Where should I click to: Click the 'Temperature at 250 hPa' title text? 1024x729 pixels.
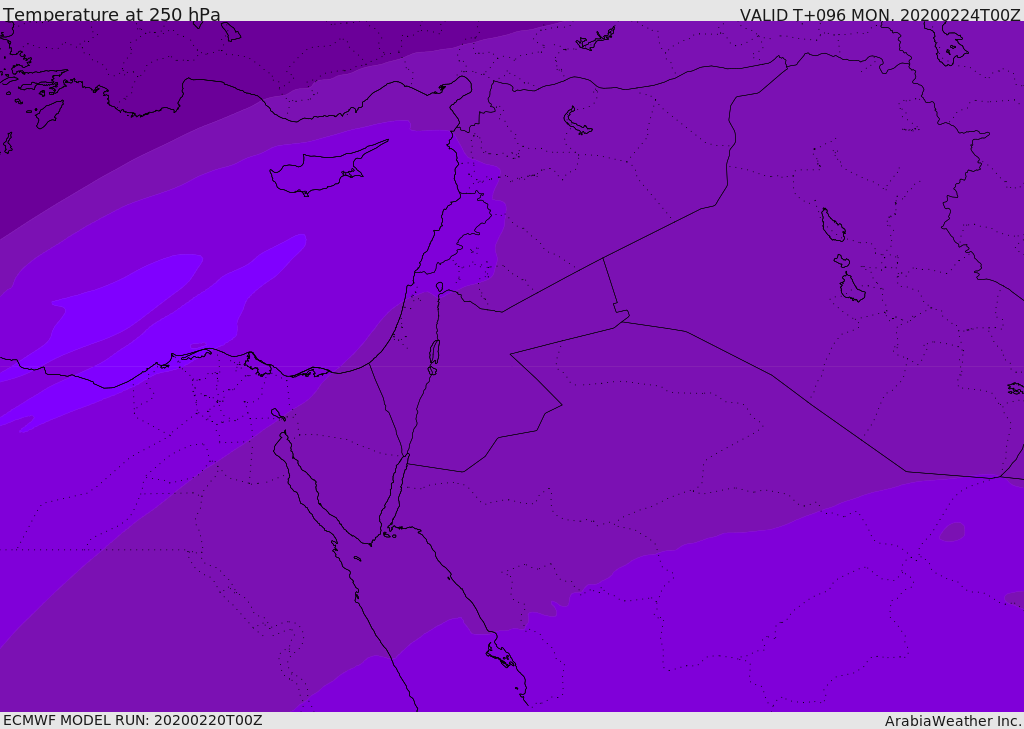[x=112, y=14]
